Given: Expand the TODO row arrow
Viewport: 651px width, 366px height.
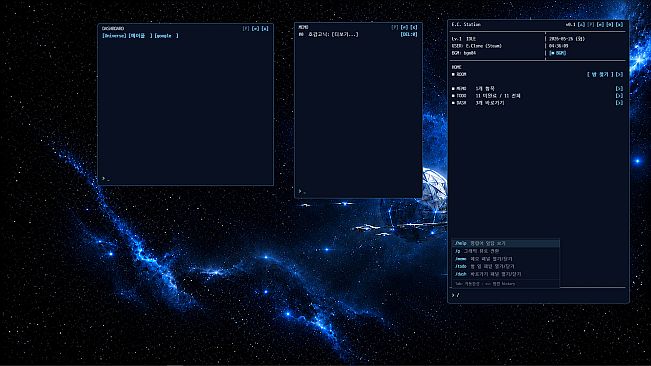Looking at the screenshot, I should coord(619,95).
